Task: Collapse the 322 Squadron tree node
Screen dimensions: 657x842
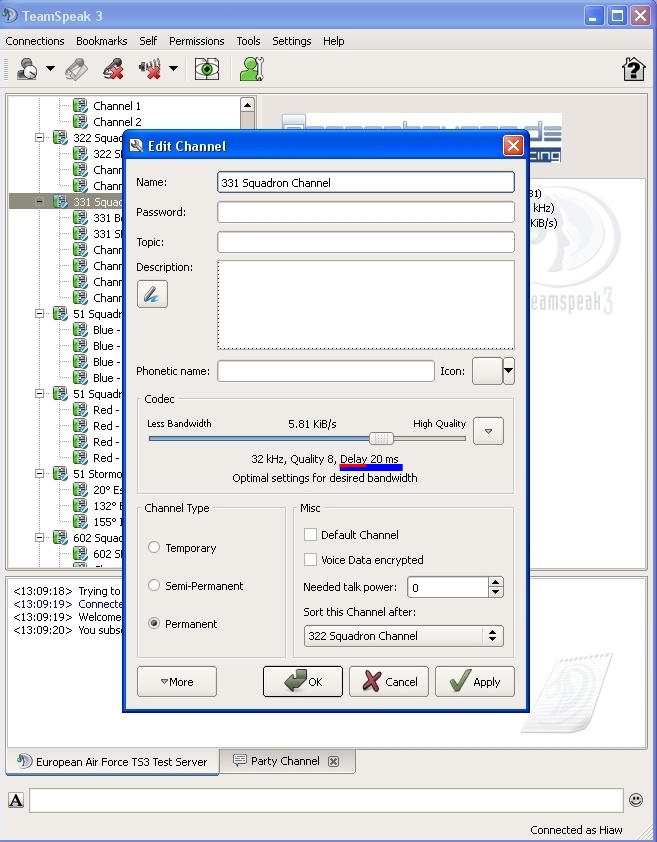Action: point(39,137)
